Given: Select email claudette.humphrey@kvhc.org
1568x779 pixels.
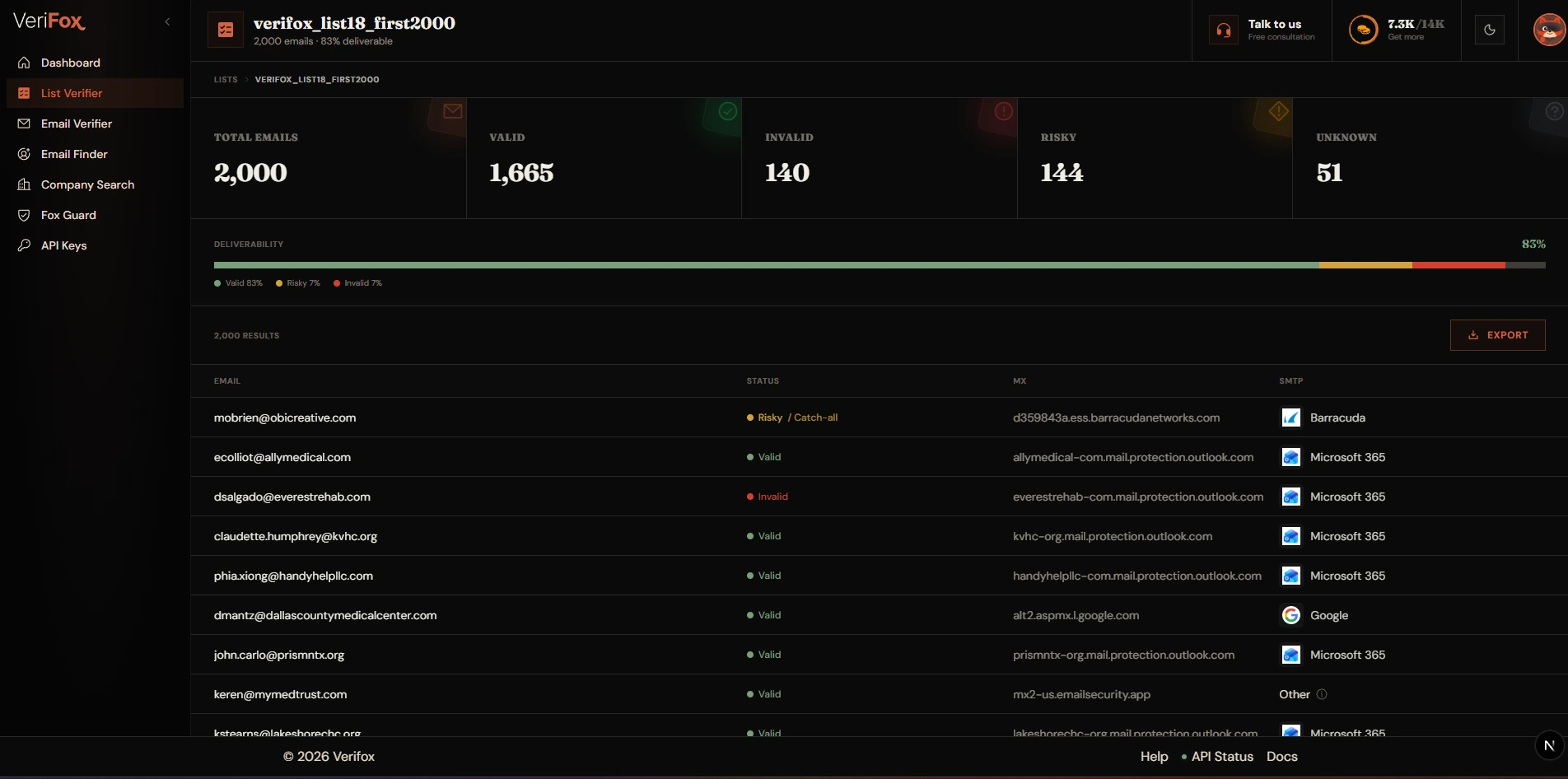Looking at the screenshot, I should pyautogui.click(x=296, y=536).
